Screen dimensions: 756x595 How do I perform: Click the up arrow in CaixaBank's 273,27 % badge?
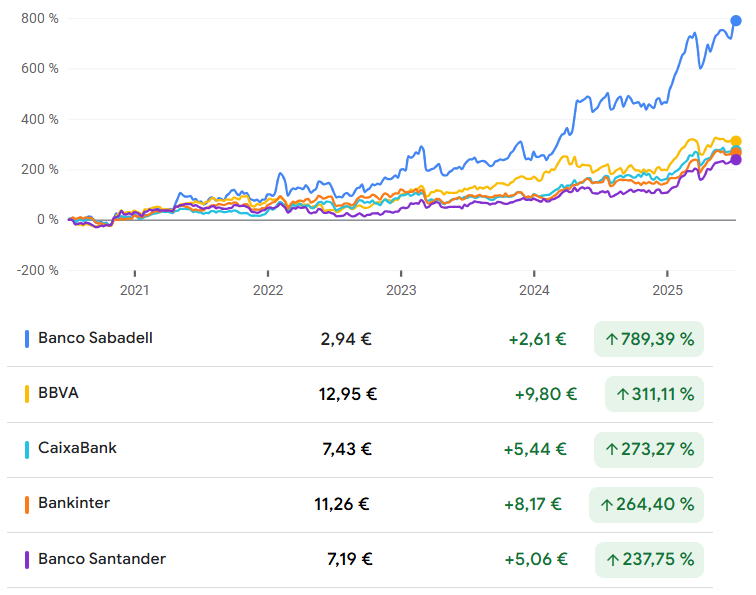click(x=609, y=450)
